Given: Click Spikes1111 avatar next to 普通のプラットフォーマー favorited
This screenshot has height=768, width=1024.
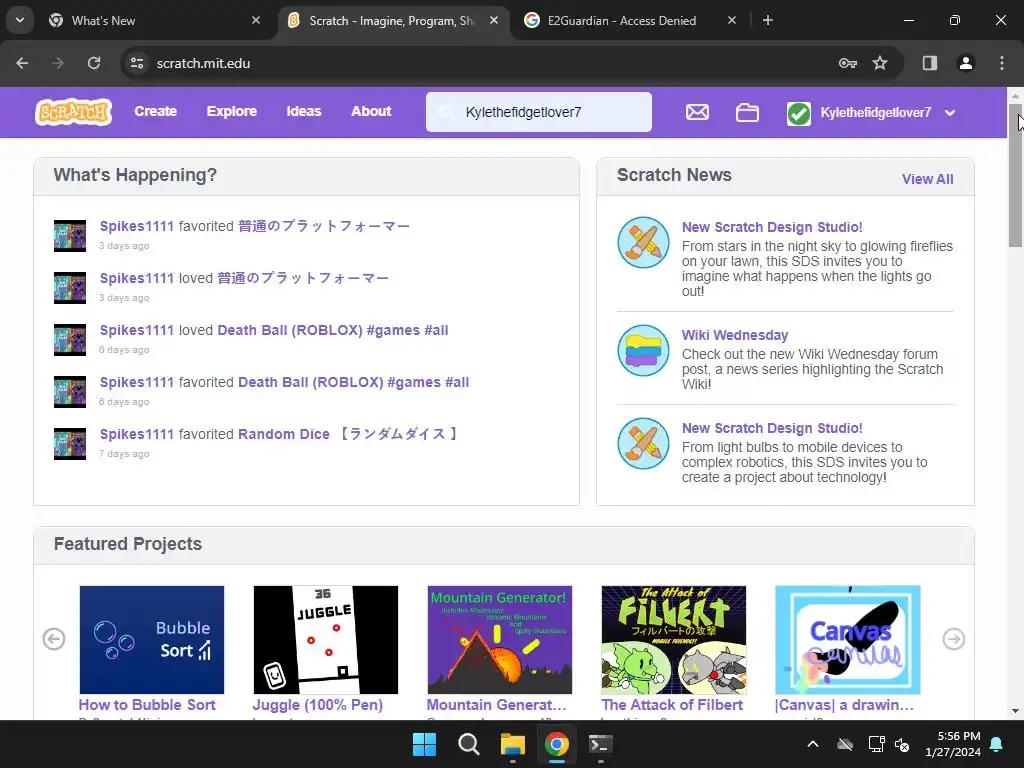Looking at the screenshot, I should (70, 236).
